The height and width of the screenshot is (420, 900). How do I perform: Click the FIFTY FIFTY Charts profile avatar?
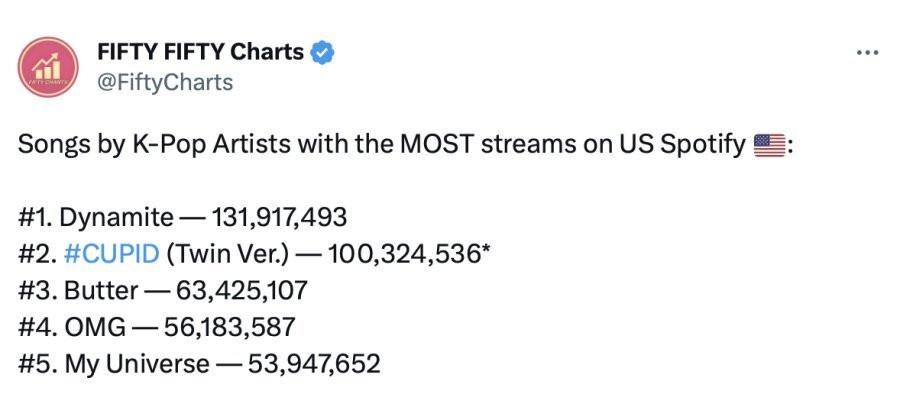[x=48, y=67]
